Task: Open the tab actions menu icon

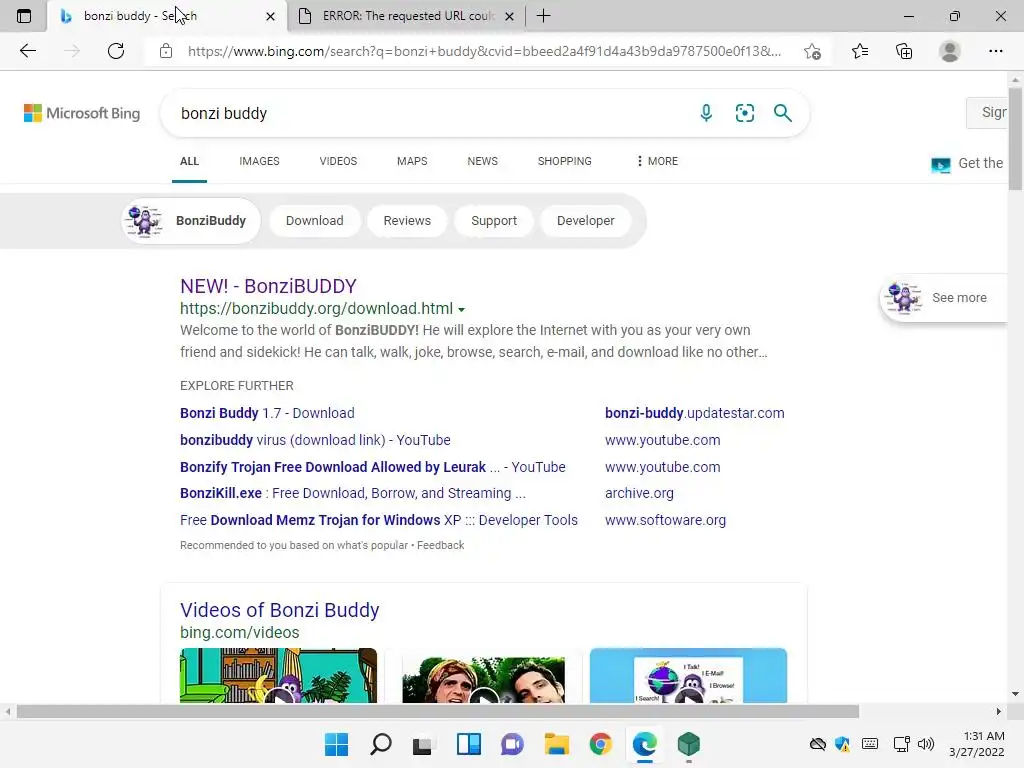Action: (24, 16)
